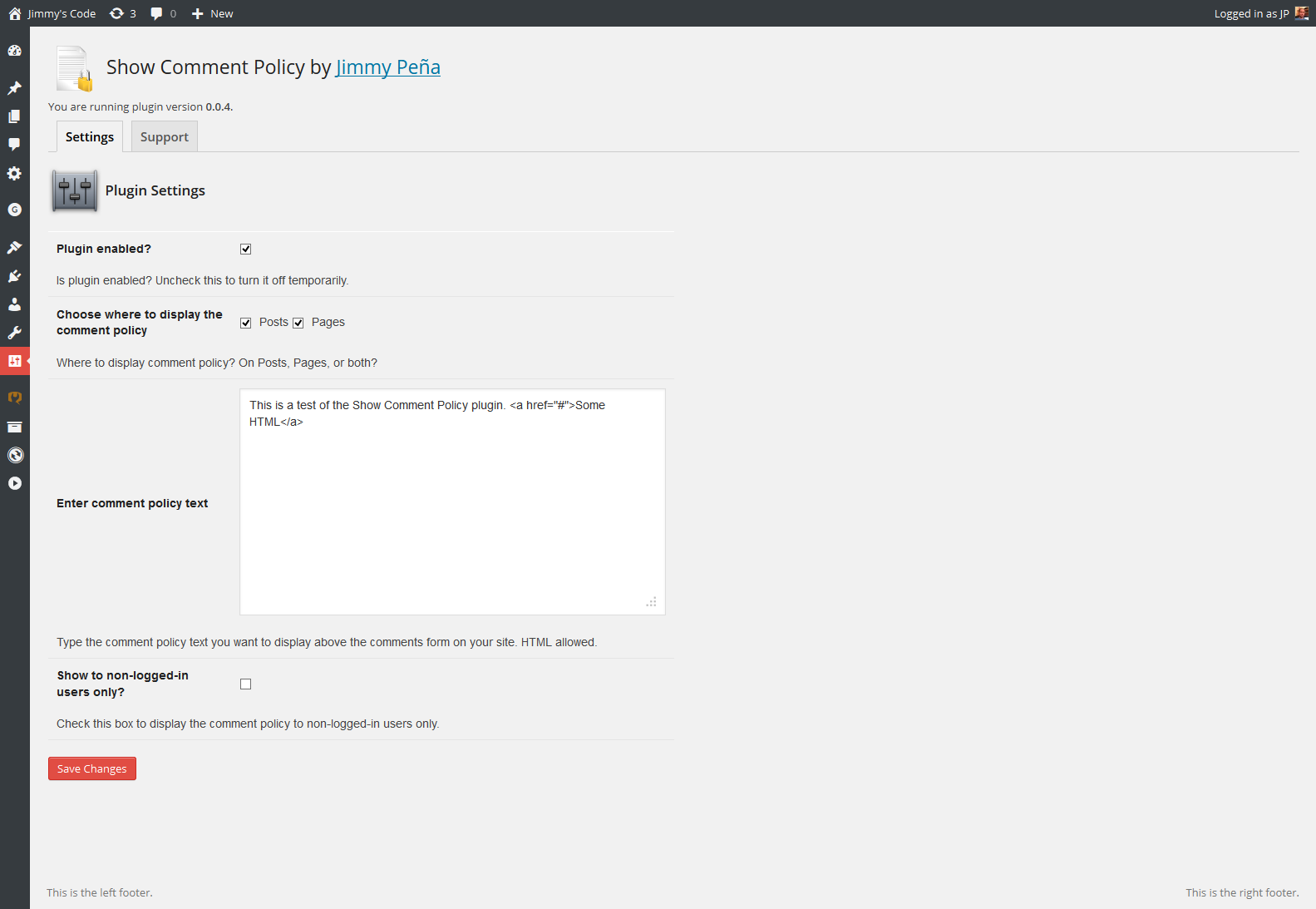
Task: Click the document lock plugin icon
Action: pos(74,68)
